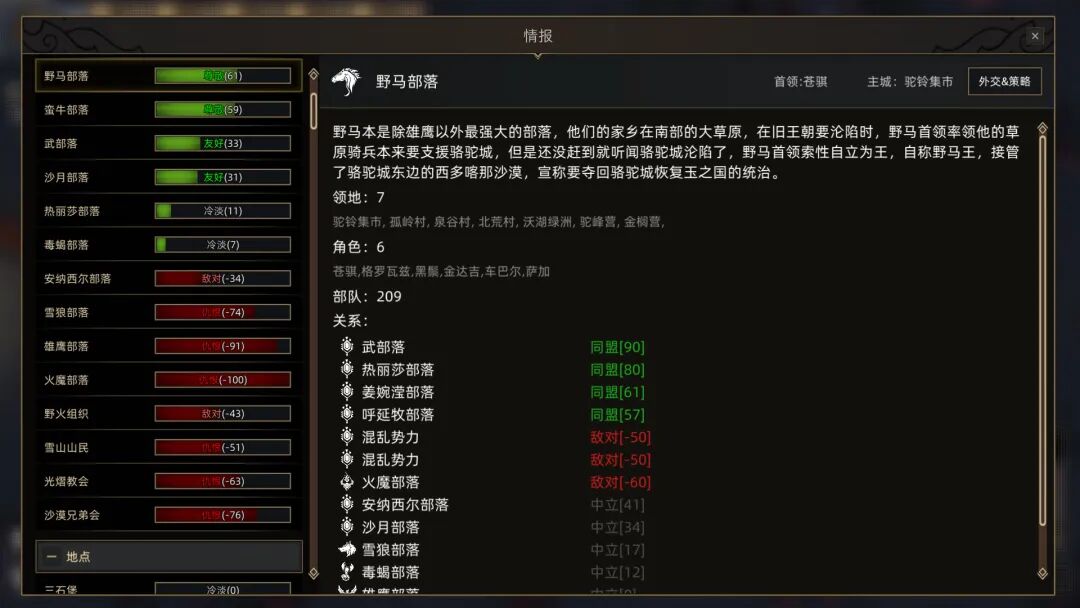The image size is (1080, 608).
Task: Click the 野马部落 horse head emblem
Action: tap(346, 81)
